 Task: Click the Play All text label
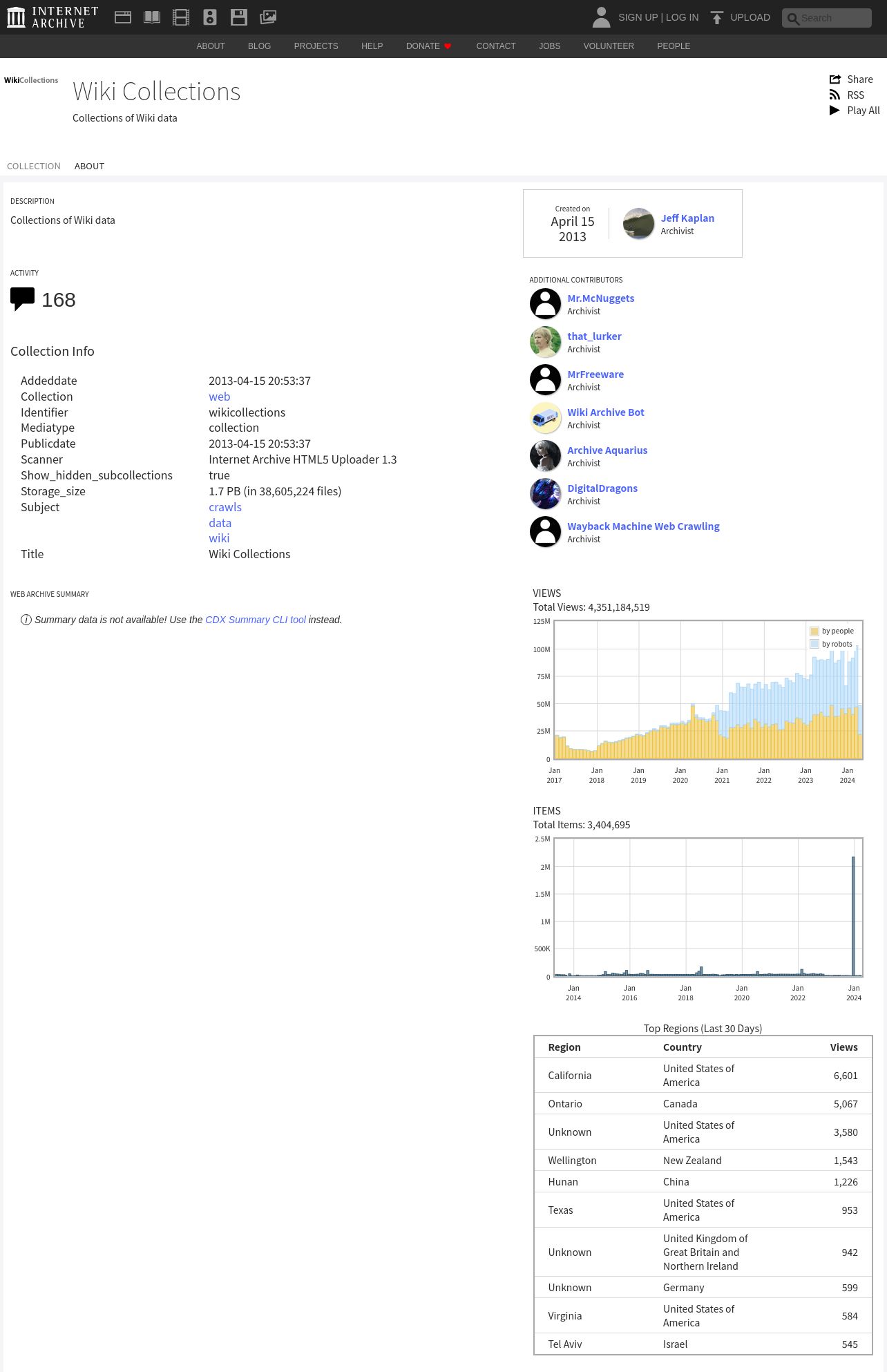click(x=864, y=111)
